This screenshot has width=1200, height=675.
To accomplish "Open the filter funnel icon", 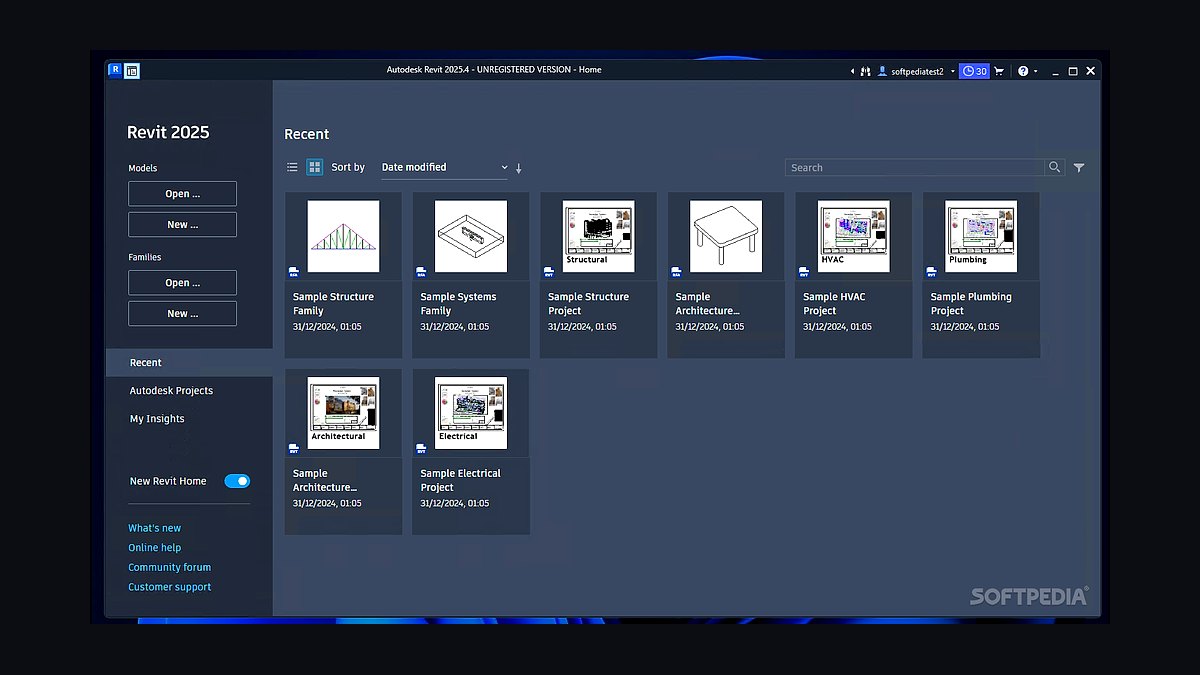I will pyautogui.click(x=1079, y=168).
